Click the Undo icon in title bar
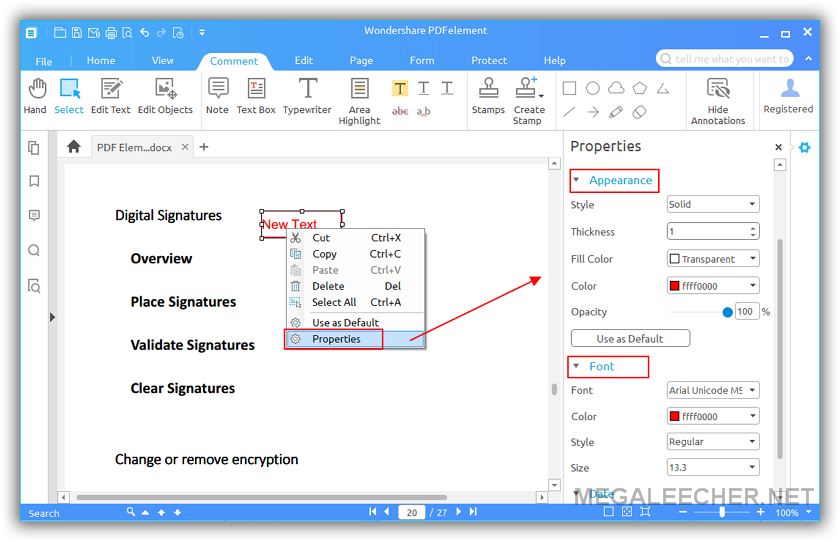Image resolution: width=840 pixels, height=542 pixels. pos(144,33)
